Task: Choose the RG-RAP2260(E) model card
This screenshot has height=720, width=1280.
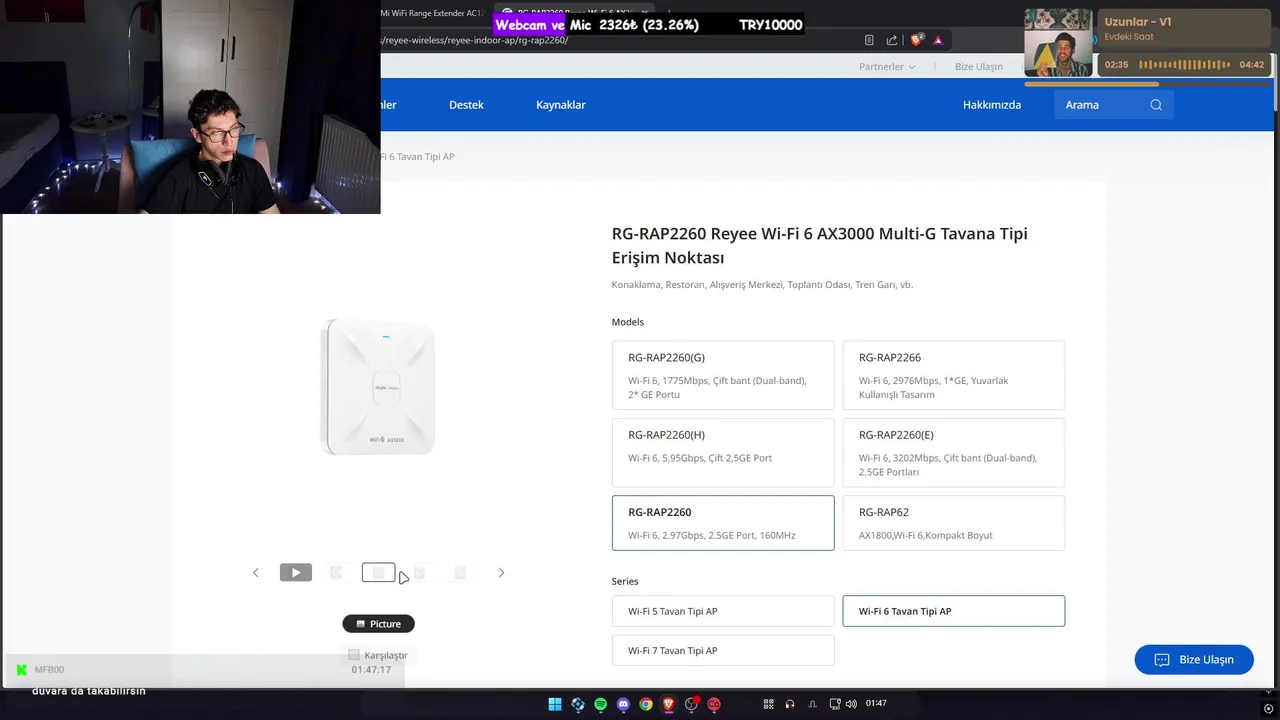Action: point(954,452)
